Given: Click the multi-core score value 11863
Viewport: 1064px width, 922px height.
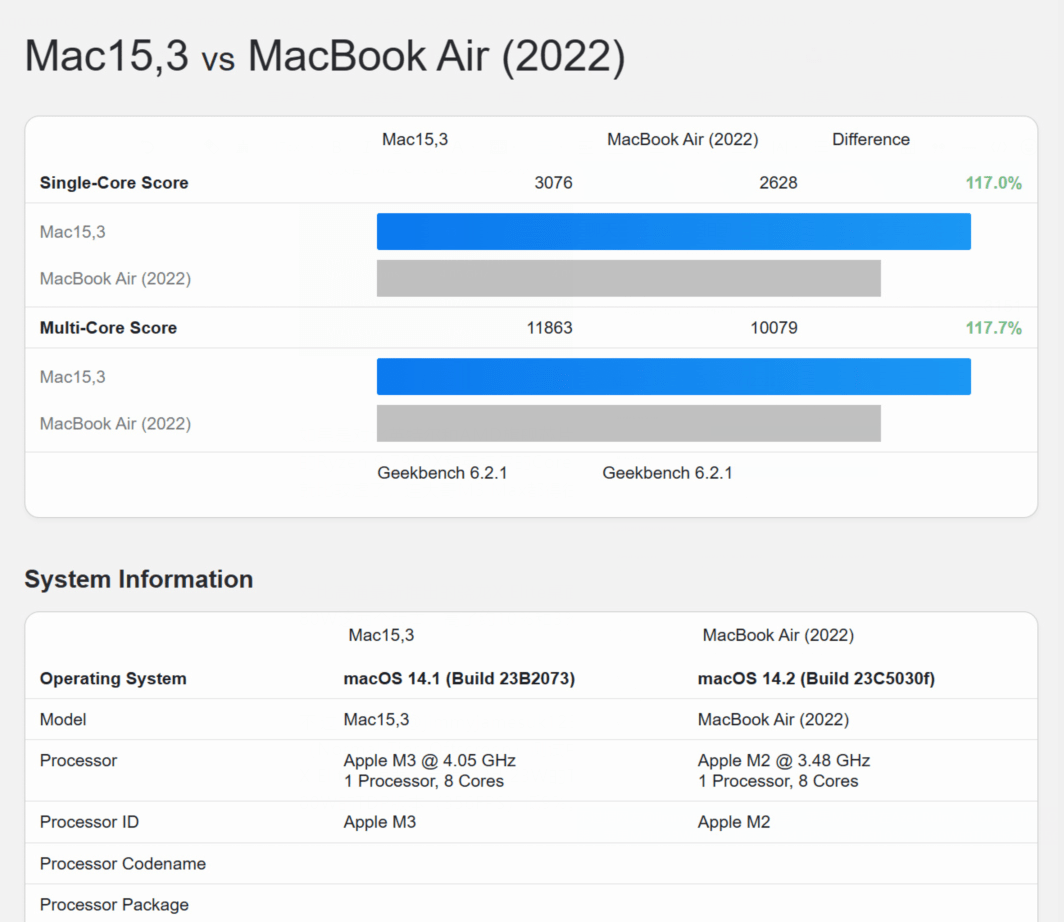Looking at the screenshot, I should coord(549,328).
